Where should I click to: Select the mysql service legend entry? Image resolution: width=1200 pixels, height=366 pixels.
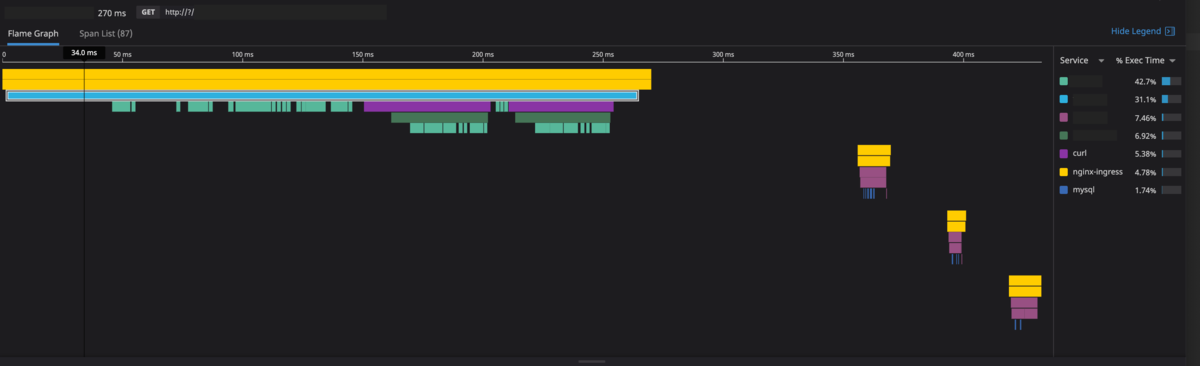tap(1121, 189)
